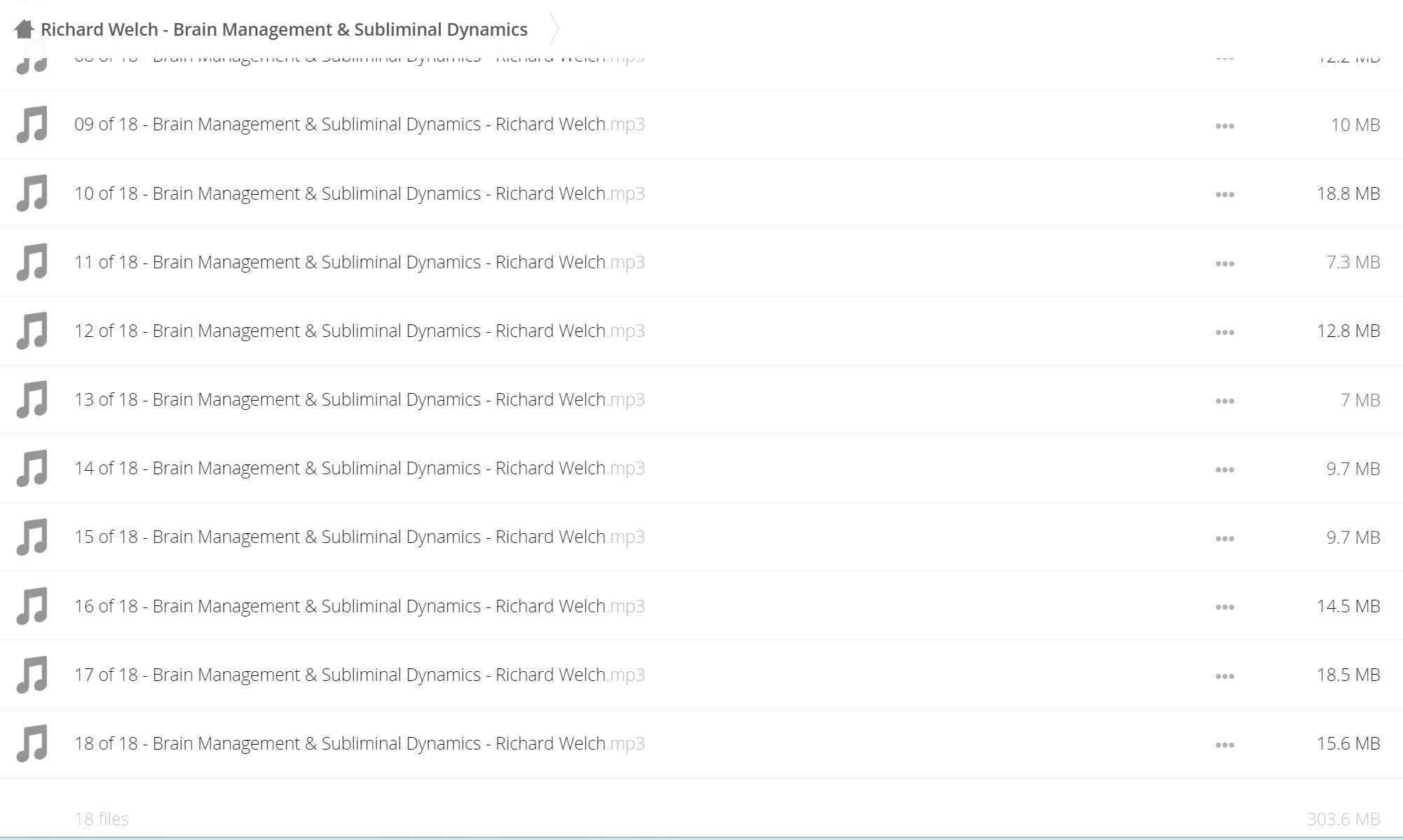Image resolution: width=1403 pixels, height=840 pixels.
Task: Click the 14.5 MB size value
Action: [x=1348, y=606]
